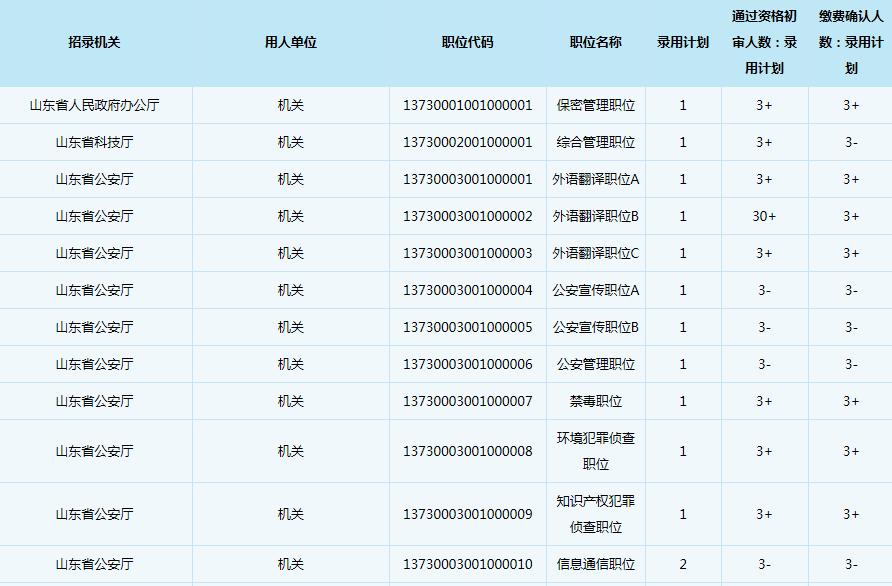This screenshot has height=586, width=892.
Task: Click the 用人单位 column header
Action: pyautogui.click(x=291, y=43)
